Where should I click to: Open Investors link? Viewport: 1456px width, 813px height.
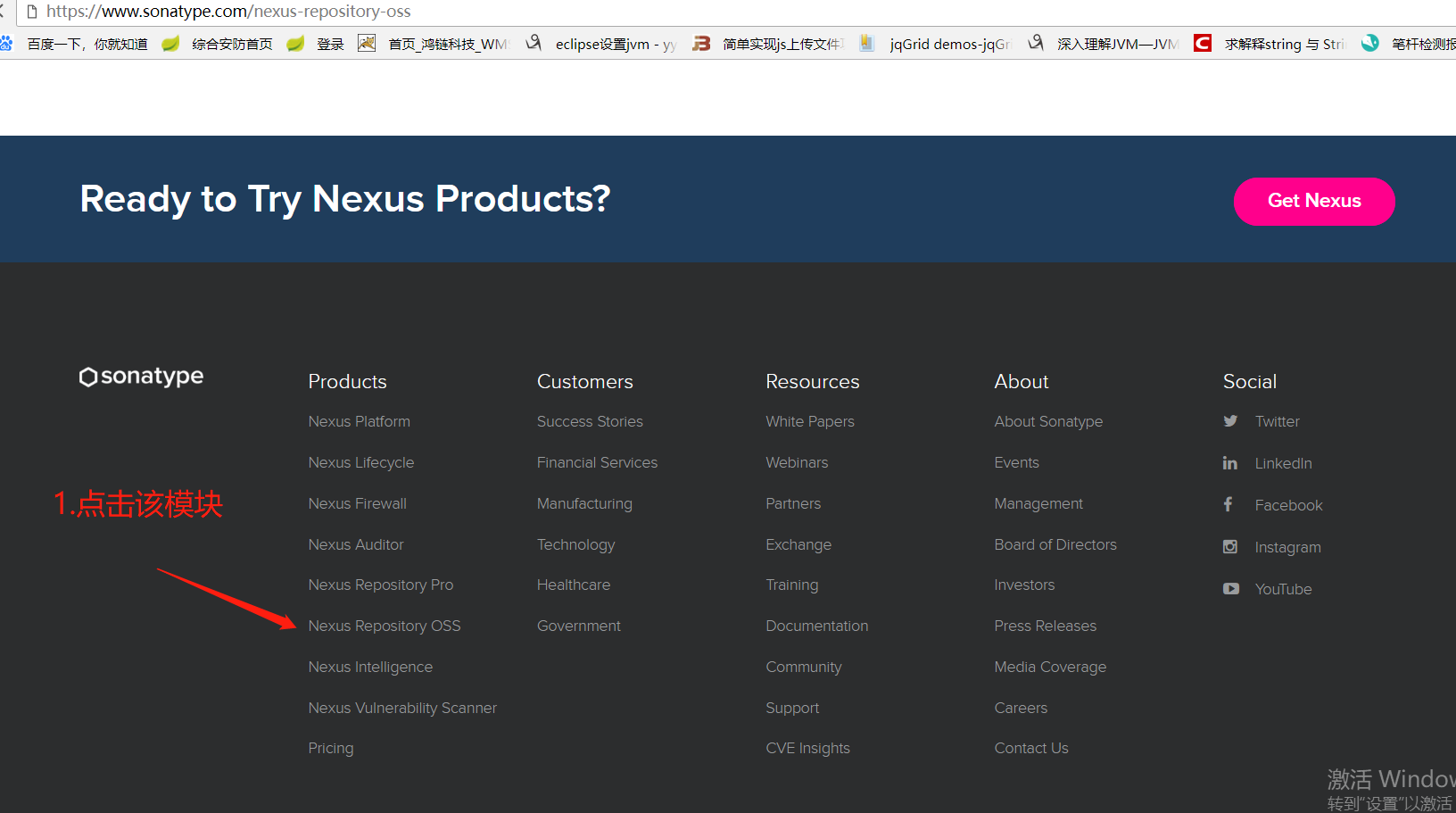click(1024, 585)
